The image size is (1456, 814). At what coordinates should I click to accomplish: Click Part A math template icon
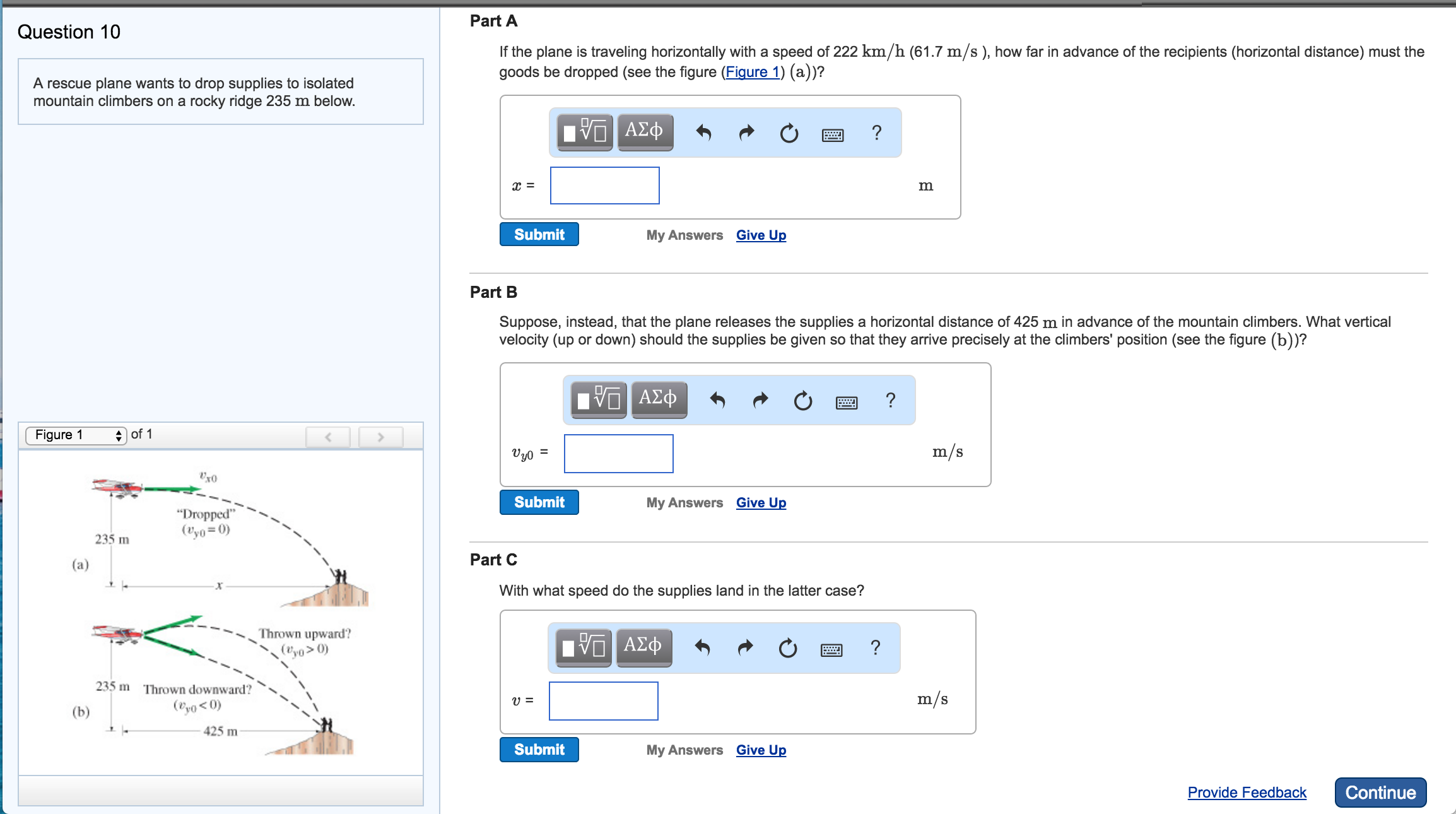point(585,133)
